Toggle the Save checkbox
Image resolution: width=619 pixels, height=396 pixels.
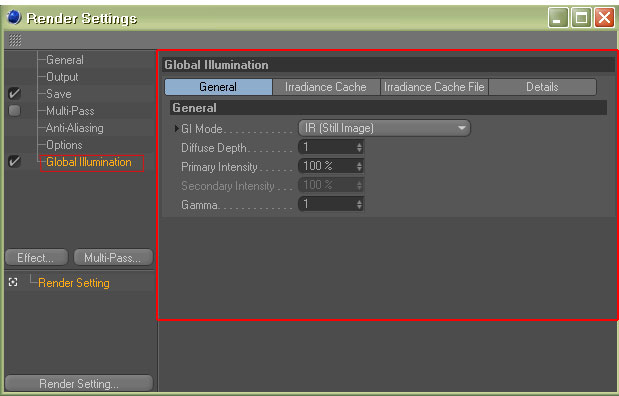15,94
